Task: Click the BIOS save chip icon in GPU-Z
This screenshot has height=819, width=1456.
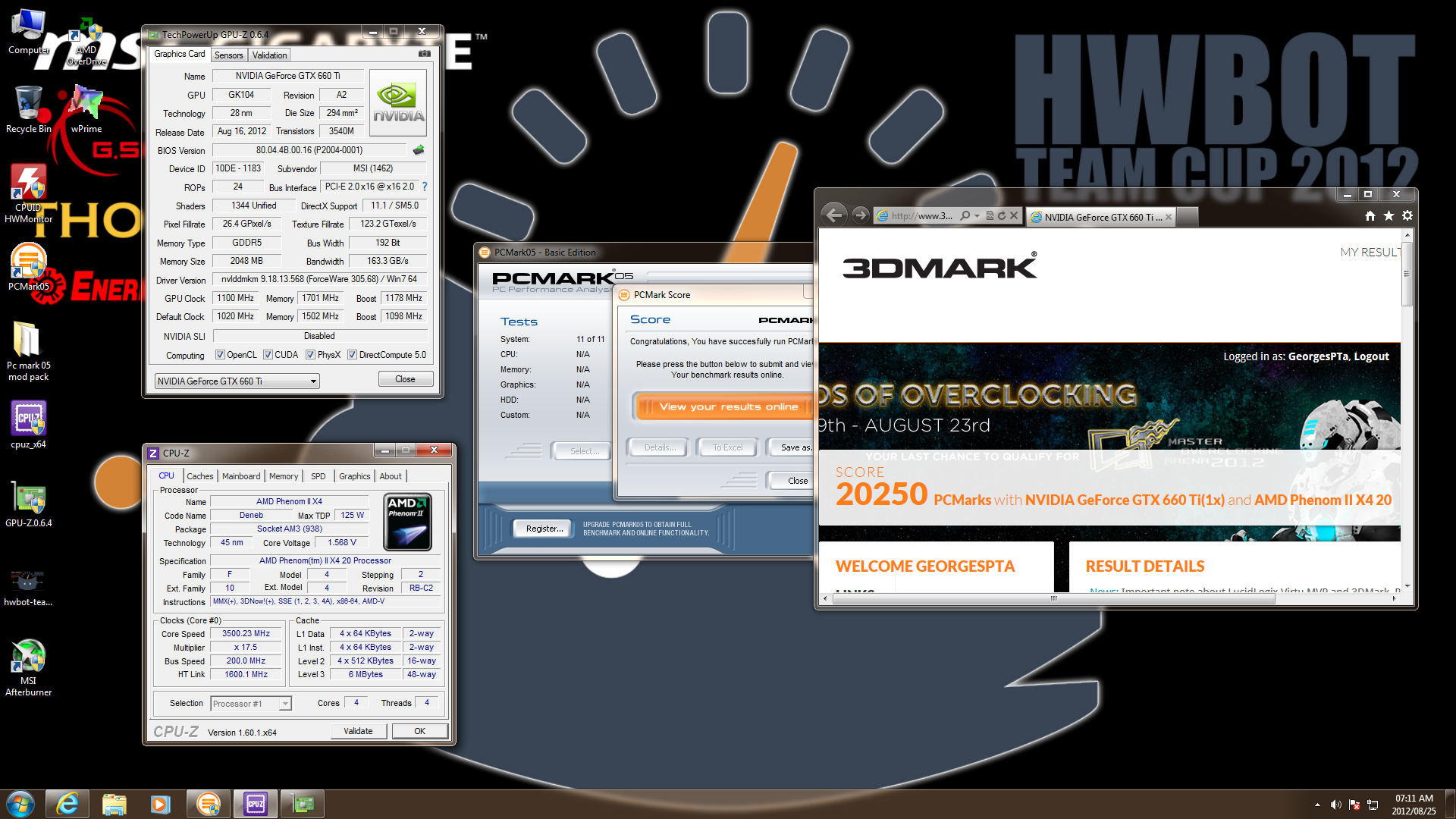Action: tap(418, 150)
